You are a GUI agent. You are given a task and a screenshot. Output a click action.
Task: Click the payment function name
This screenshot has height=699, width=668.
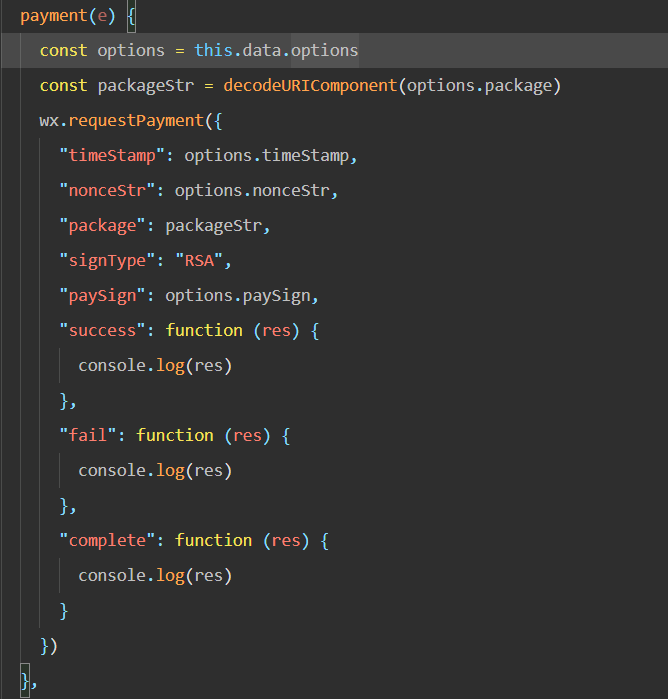(x=54, y=16)
